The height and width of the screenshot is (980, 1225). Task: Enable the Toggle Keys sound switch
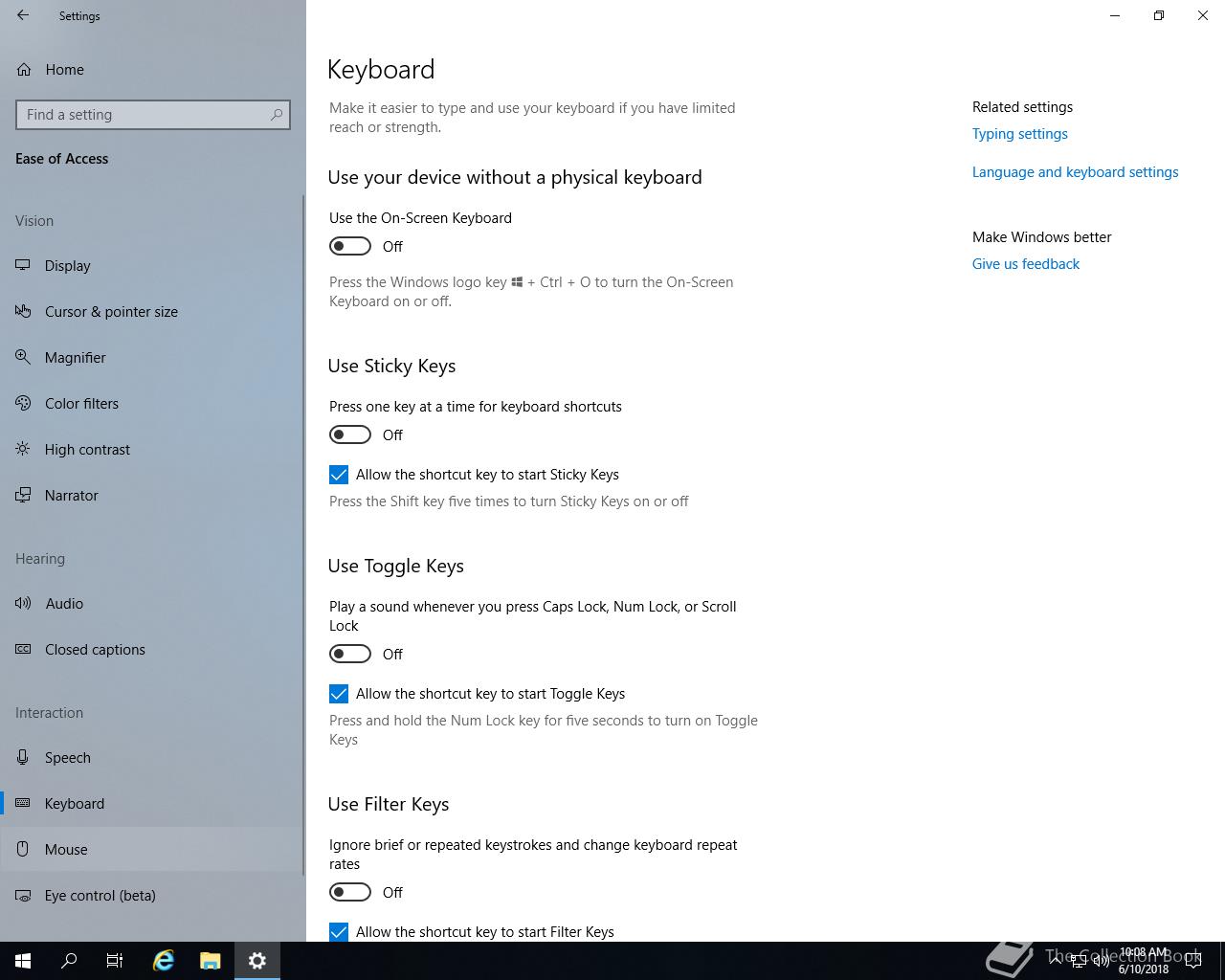coord(350,654)
